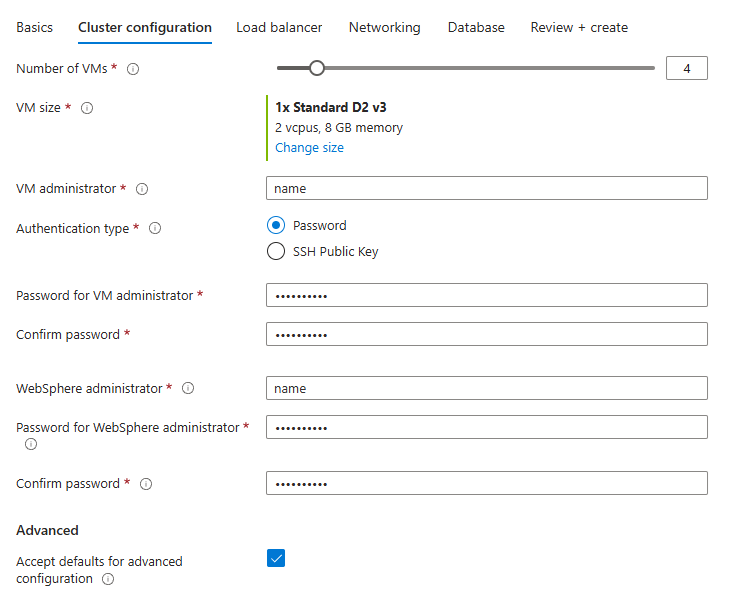
Task: Click the Number of VMs slider handle
Action: pos(317,68)
